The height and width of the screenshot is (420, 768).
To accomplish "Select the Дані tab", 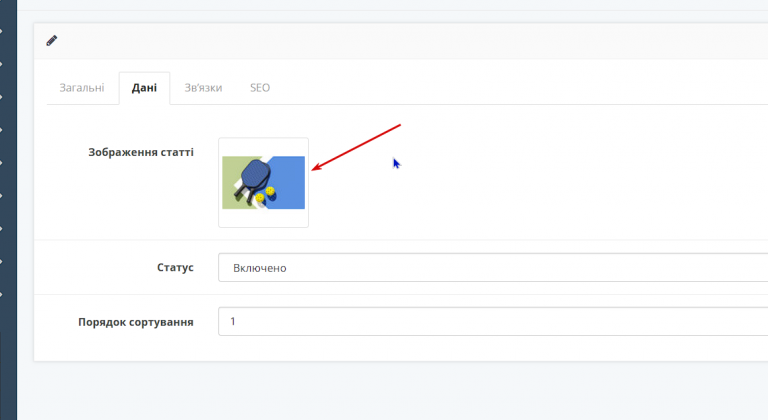I will coord(144,88).
